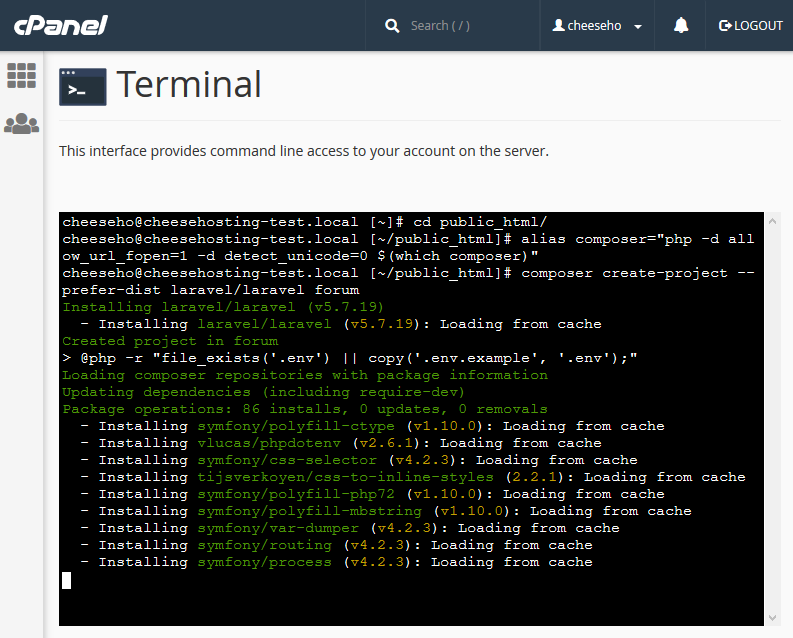Click the user silhouette icon beside cheeseho

[x=558, y=26]
